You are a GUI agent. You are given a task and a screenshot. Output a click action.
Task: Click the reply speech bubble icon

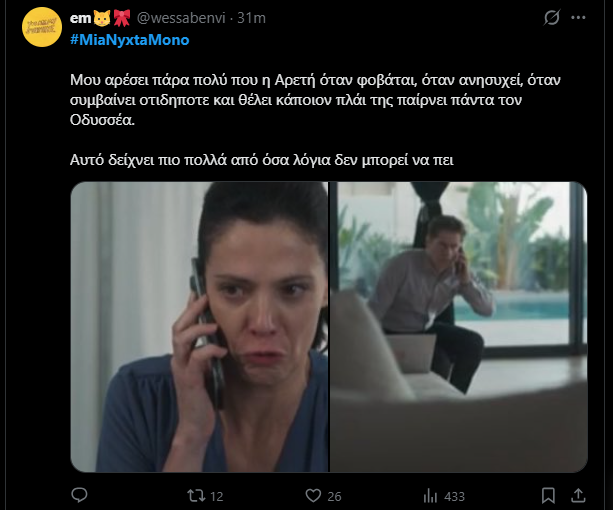click(79, 494)
